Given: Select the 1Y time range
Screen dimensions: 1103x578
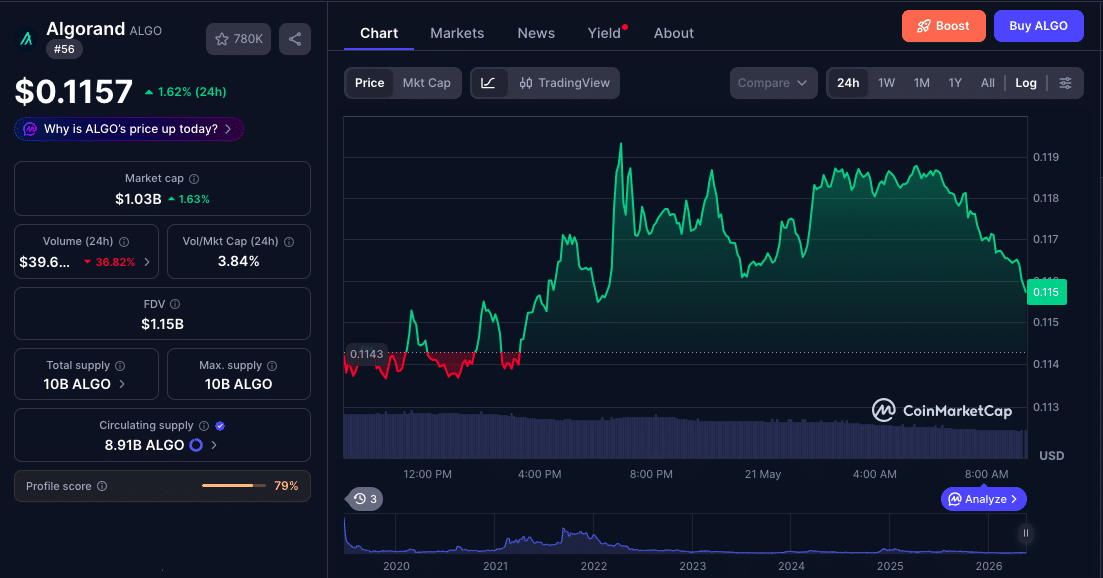Looking at the screenshot, I should point(955,83).
